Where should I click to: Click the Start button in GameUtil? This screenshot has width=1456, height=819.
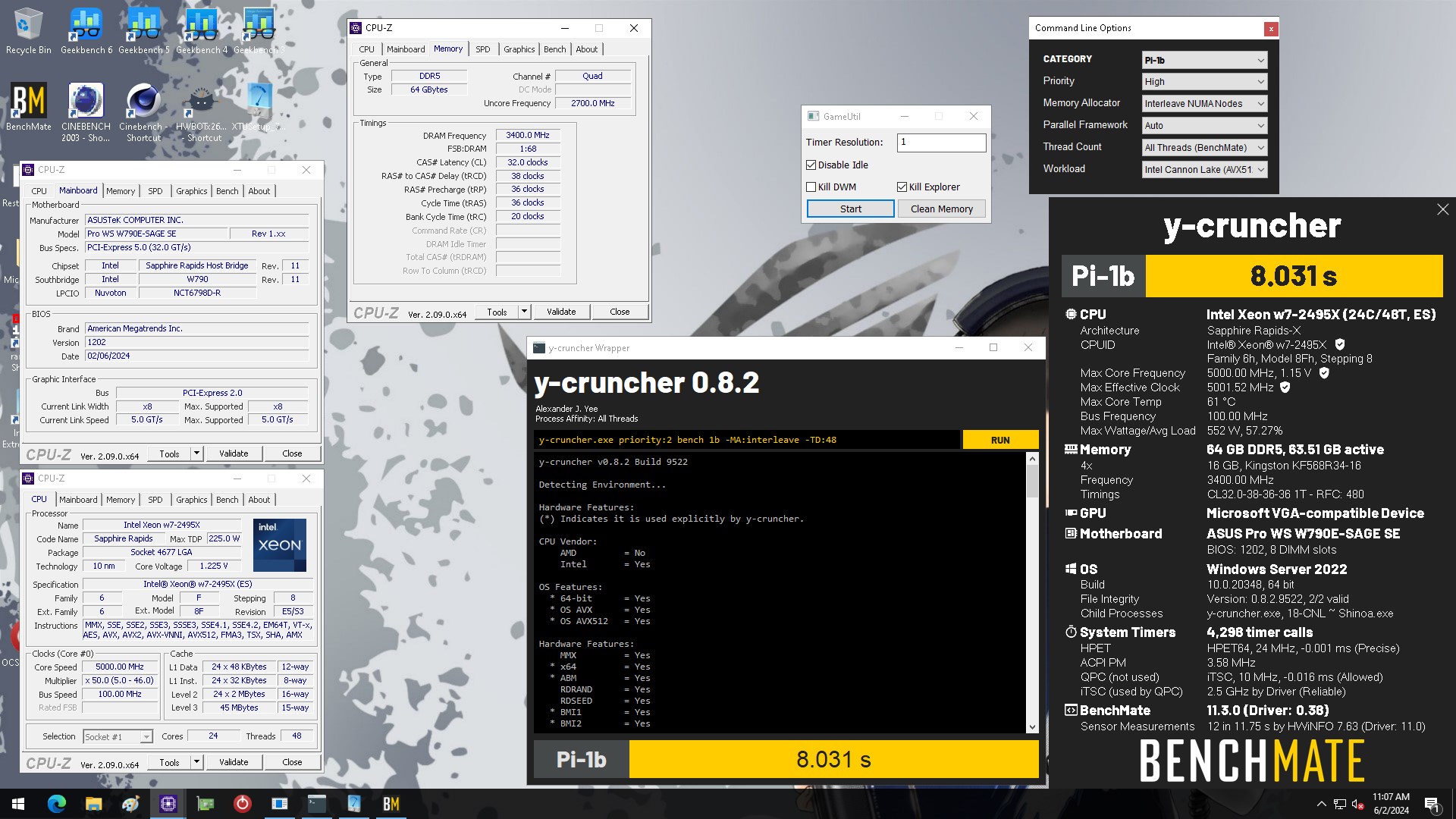click(x=850, y=209)
